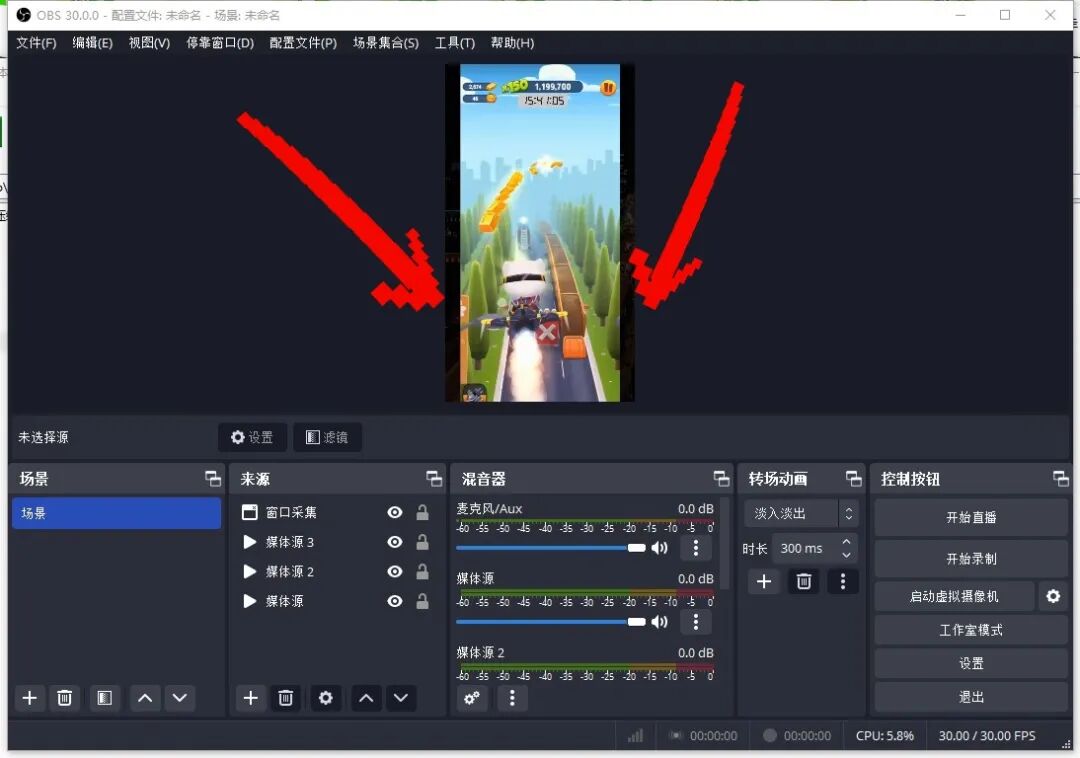The image size is (1080, 758).
Task: Click 退出 to exit OBS
Action: pyautogui.click(x=971, y=697)
